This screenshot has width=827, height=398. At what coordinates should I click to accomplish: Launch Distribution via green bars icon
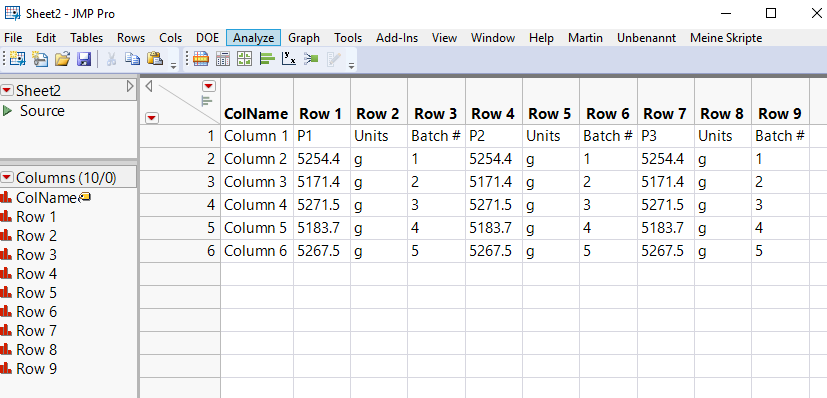267,59
